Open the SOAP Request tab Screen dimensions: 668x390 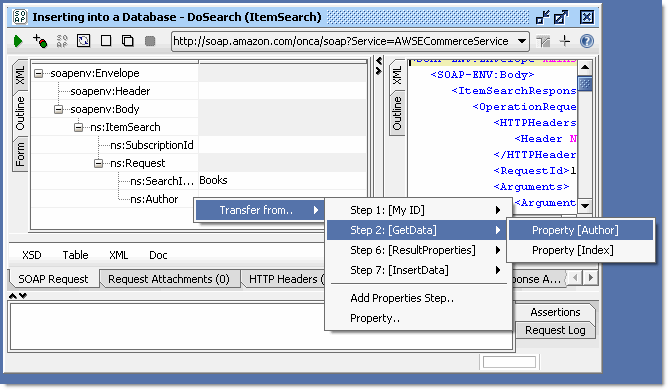tap(53, 279)
